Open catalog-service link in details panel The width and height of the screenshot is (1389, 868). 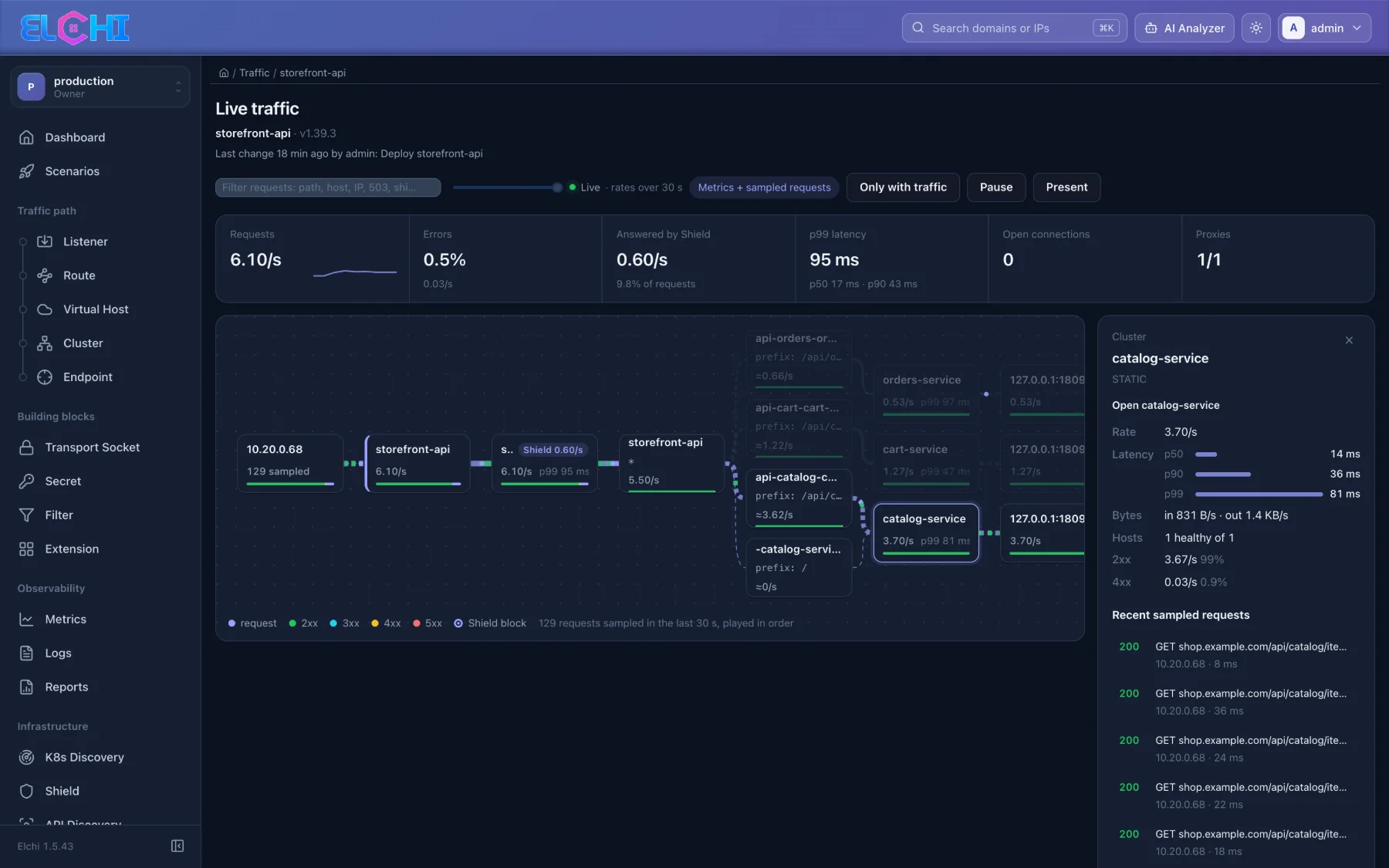coord(1165,405)
